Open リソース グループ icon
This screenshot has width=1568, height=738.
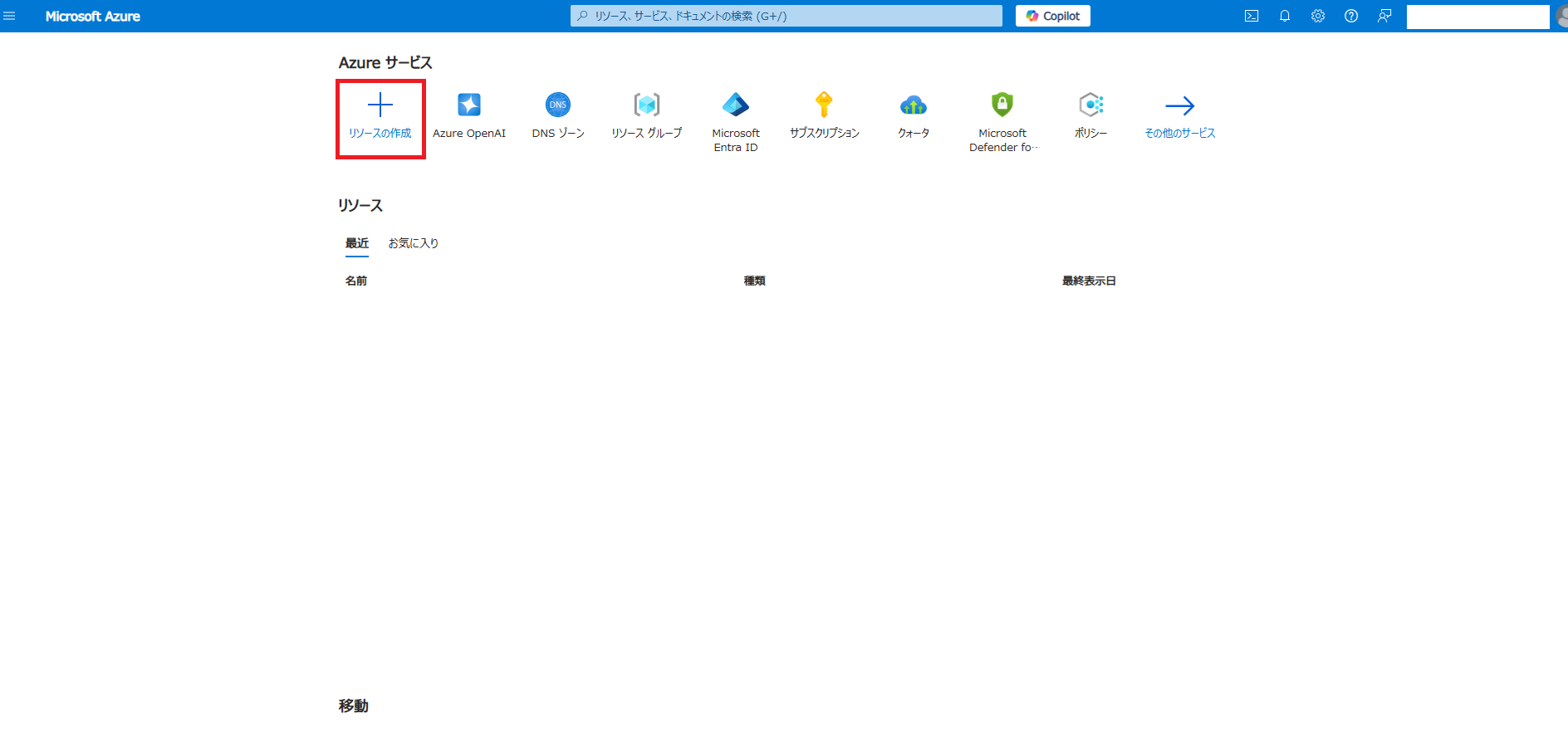[x=647, y=105]
